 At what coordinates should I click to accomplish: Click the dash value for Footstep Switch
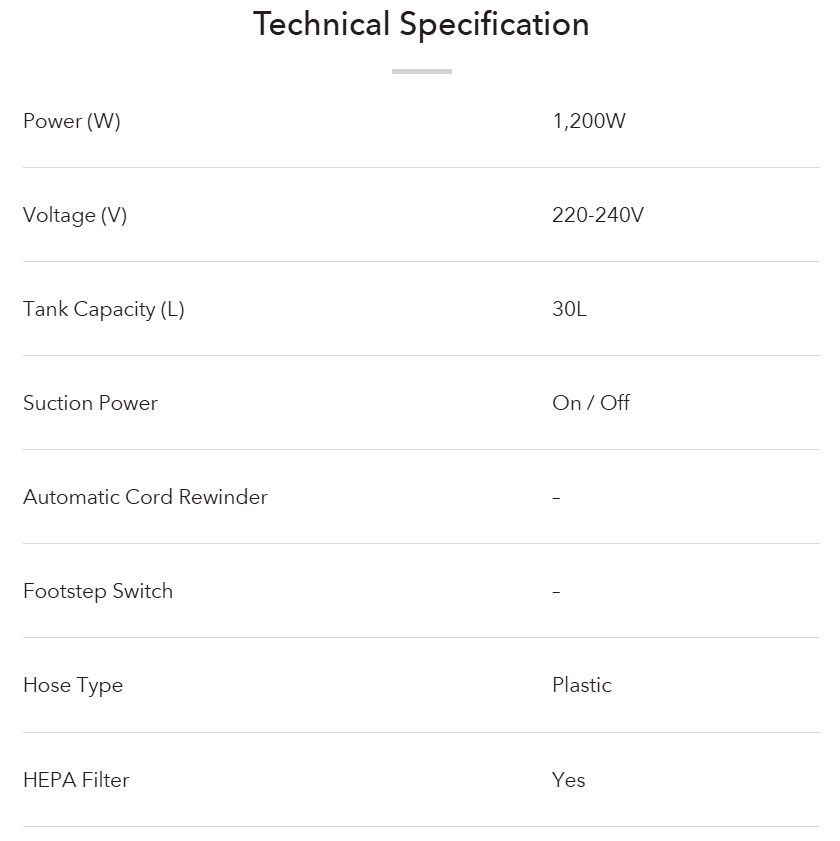tap(556, 592)
